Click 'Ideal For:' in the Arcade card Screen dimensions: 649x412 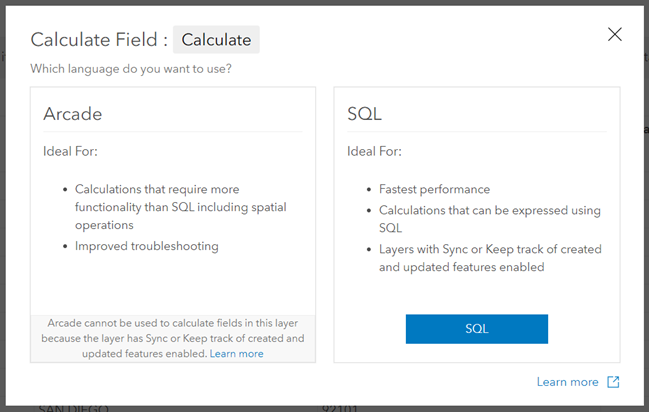point(70,152)
